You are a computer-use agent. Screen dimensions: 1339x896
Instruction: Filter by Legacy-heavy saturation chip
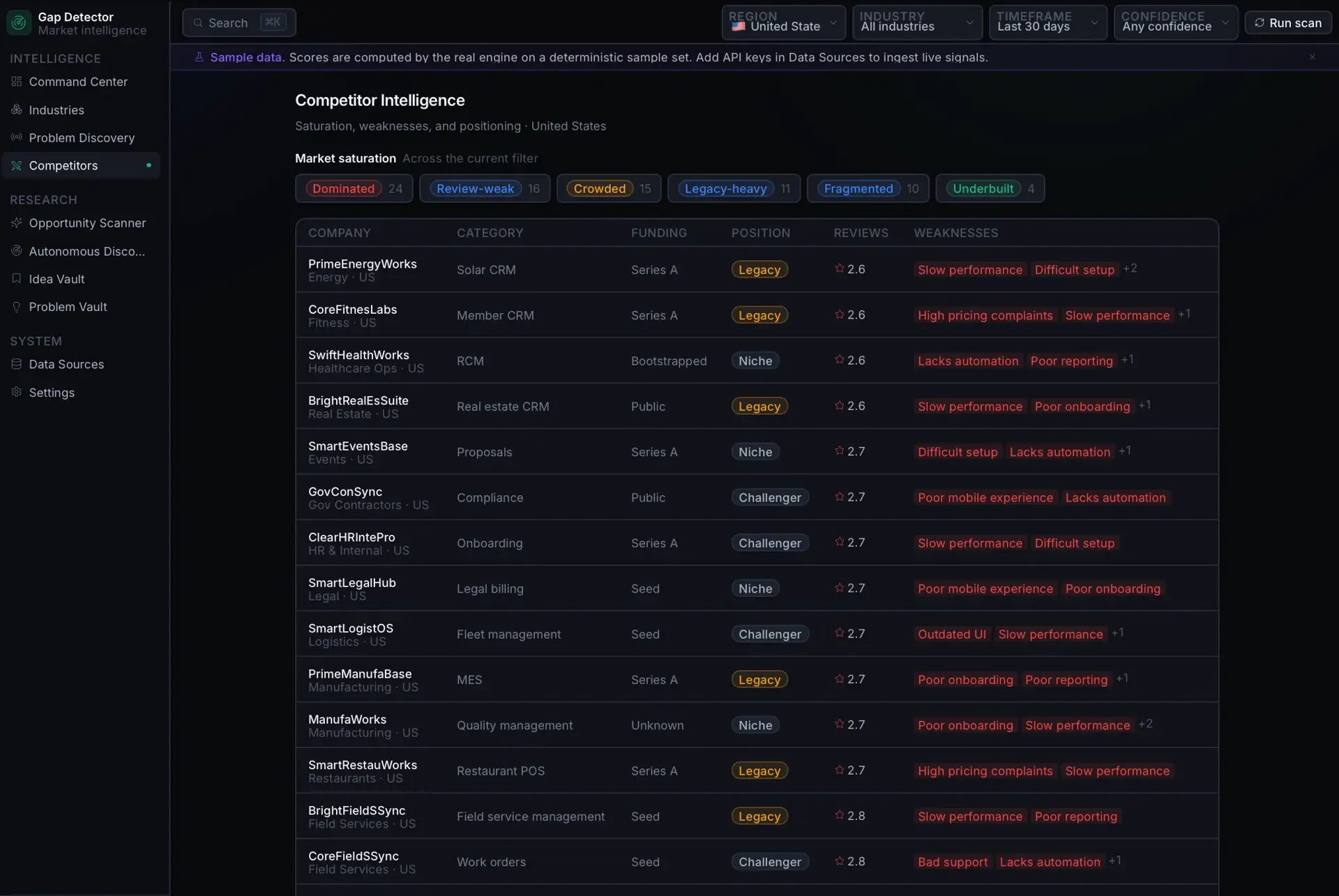[734, 188]
